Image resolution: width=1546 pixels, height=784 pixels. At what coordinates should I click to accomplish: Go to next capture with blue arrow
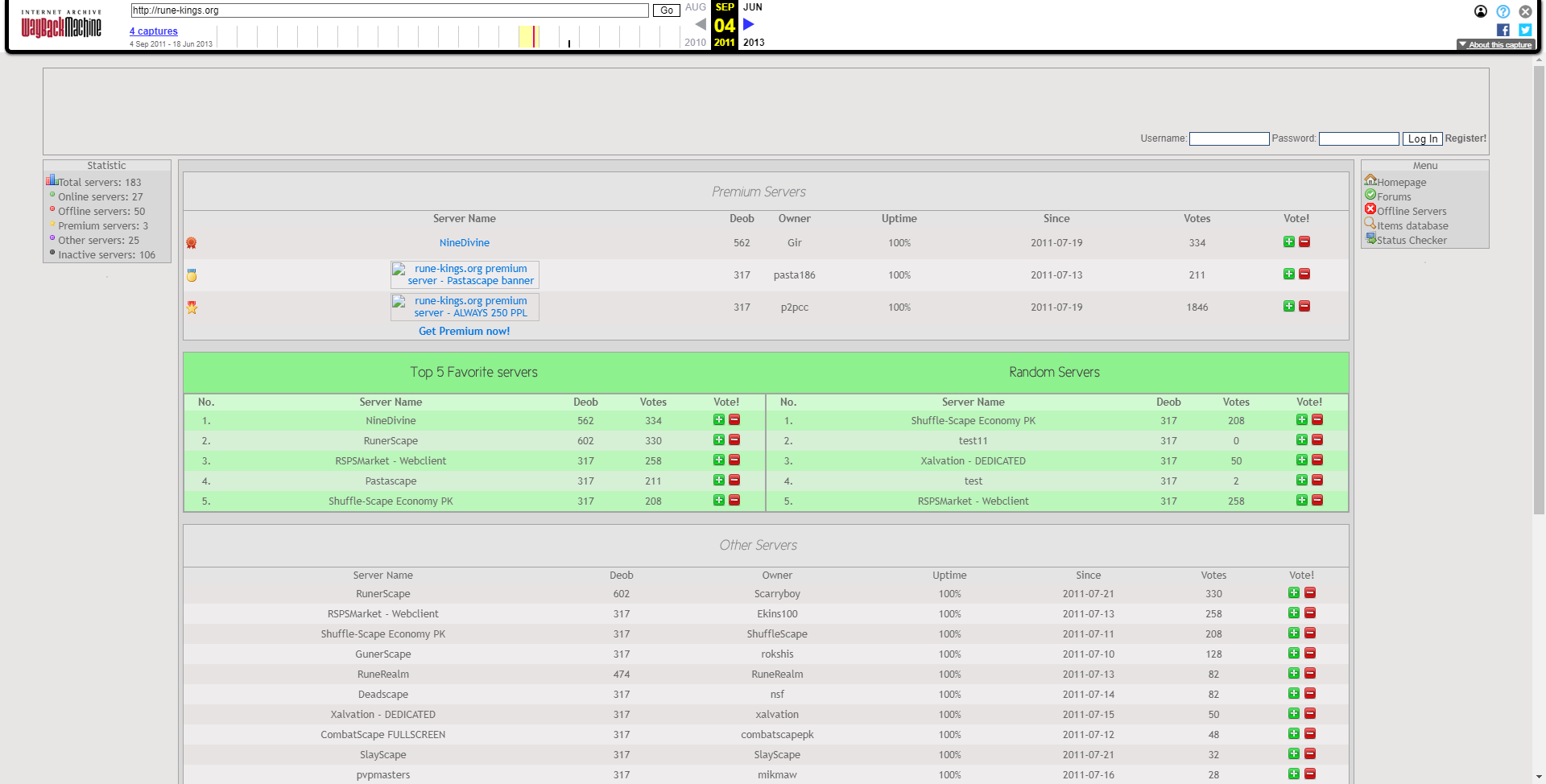(748, 24)
